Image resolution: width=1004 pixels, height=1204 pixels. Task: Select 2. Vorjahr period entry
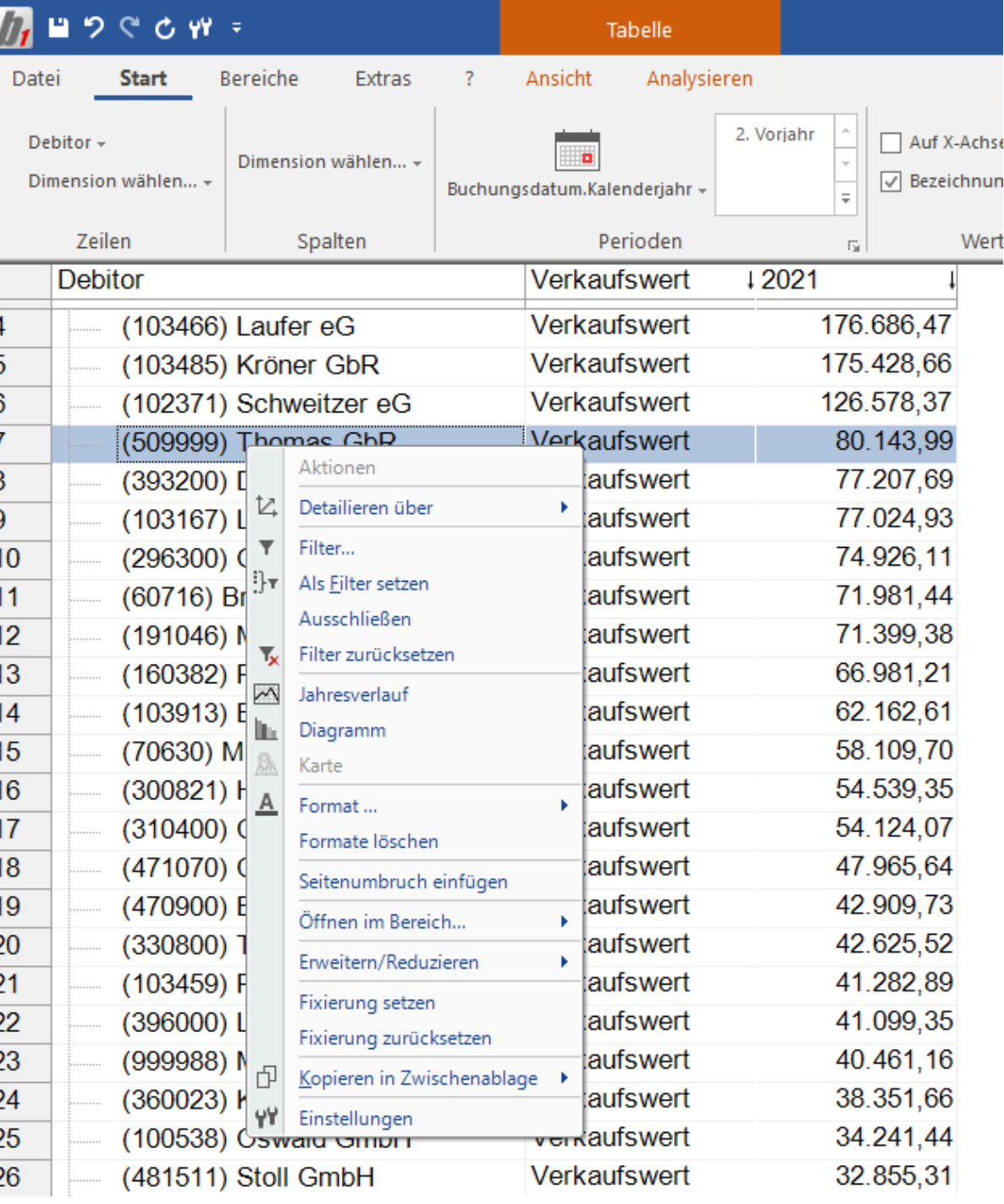[x=775, y=135]
